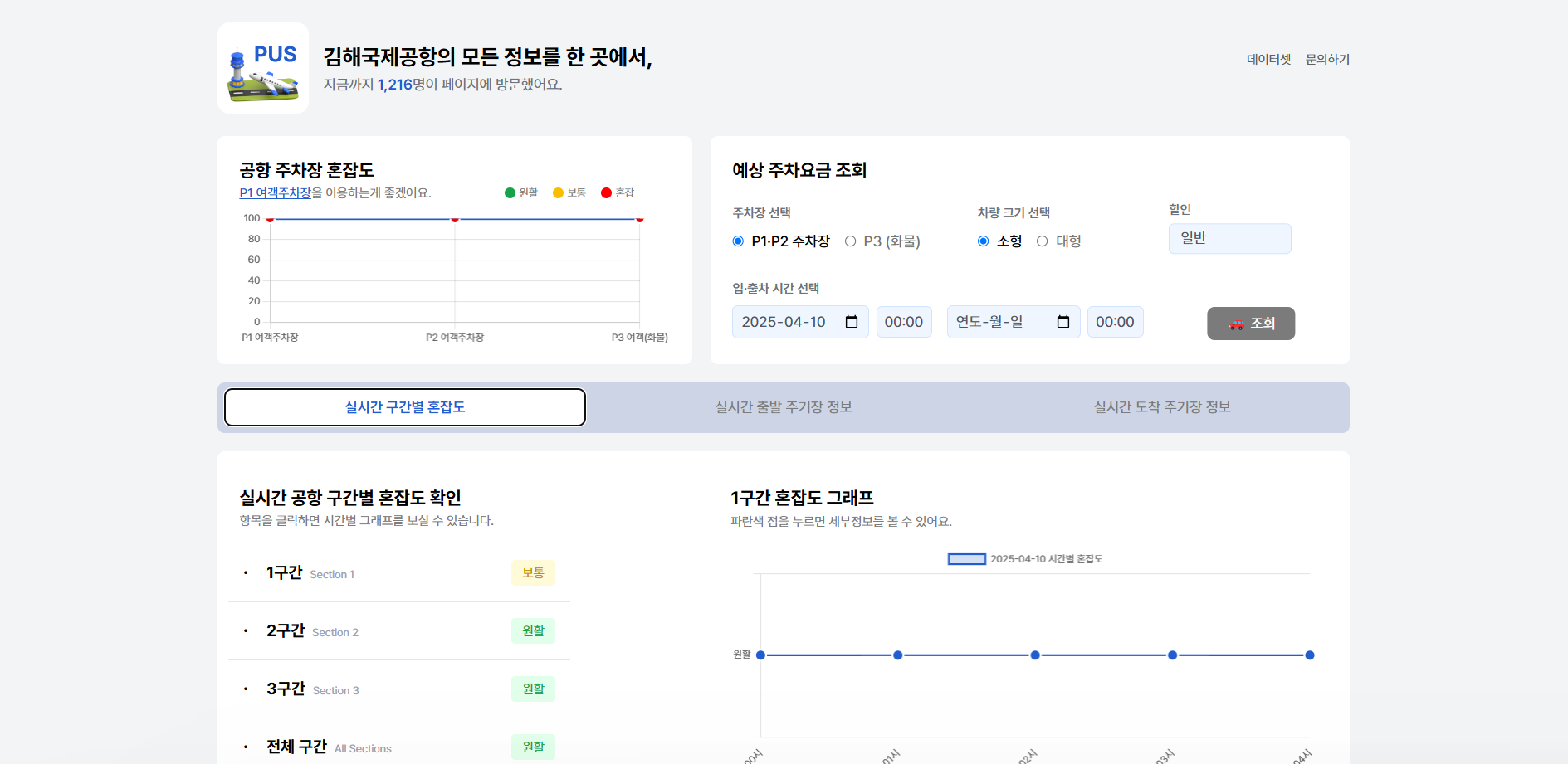The height and width of the screenshot is (764, 1568).
Task: Choose 대형 vehicle size option
Action: point(1042,241)
